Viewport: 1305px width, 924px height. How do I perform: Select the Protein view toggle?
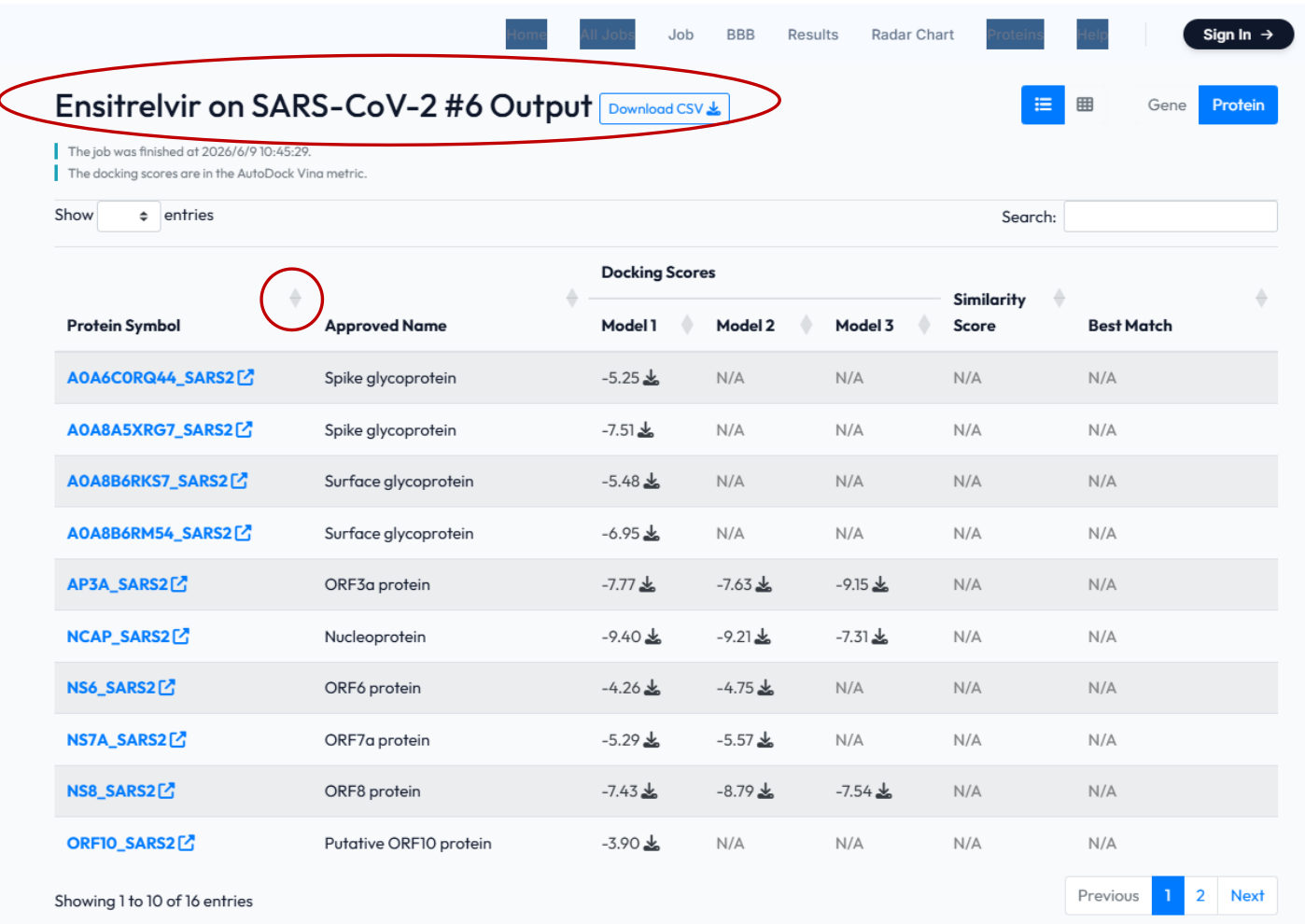(1238, 105)
